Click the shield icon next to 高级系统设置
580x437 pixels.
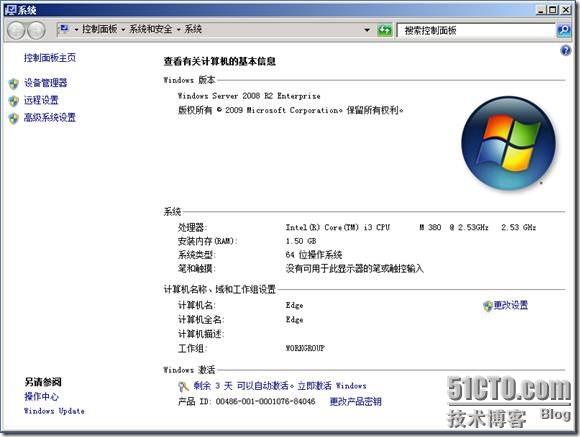tap(14, 118)
